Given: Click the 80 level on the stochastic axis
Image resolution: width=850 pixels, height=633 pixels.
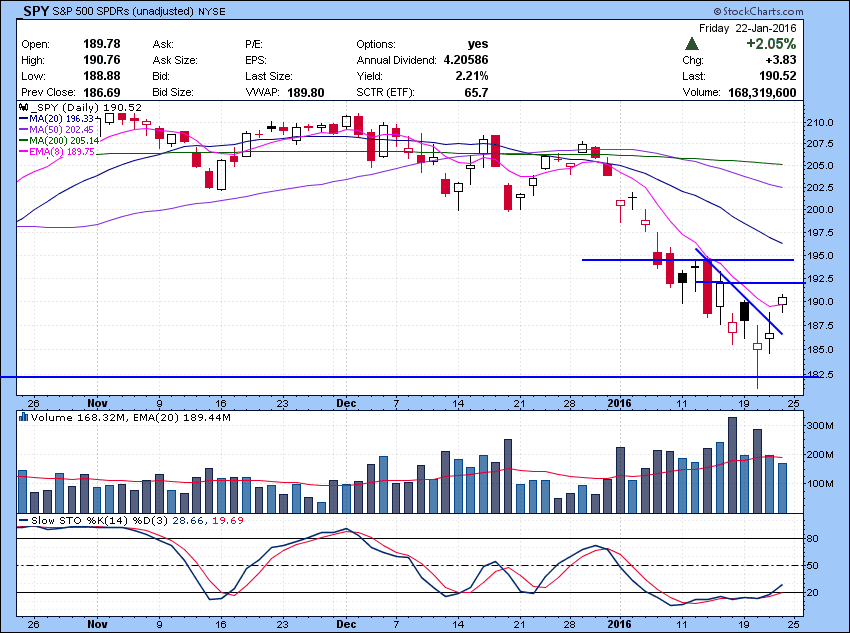Looking at the screenshot, I should [x=813, y=538].
